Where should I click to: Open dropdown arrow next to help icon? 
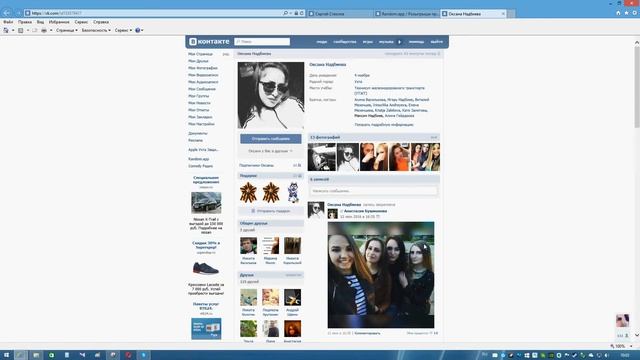[x=142, y=30]
